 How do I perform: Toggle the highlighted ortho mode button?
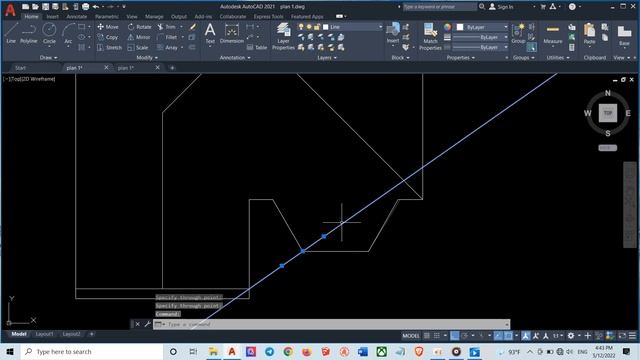click(455, 336)
